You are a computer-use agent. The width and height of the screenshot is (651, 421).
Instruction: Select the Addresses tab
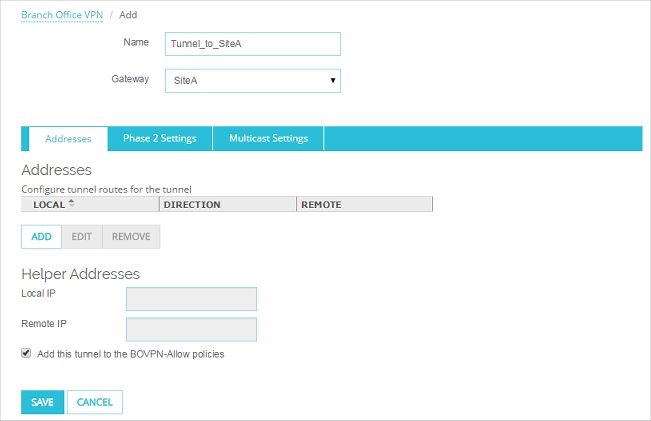pyautogui.click(x=68, y=139)
